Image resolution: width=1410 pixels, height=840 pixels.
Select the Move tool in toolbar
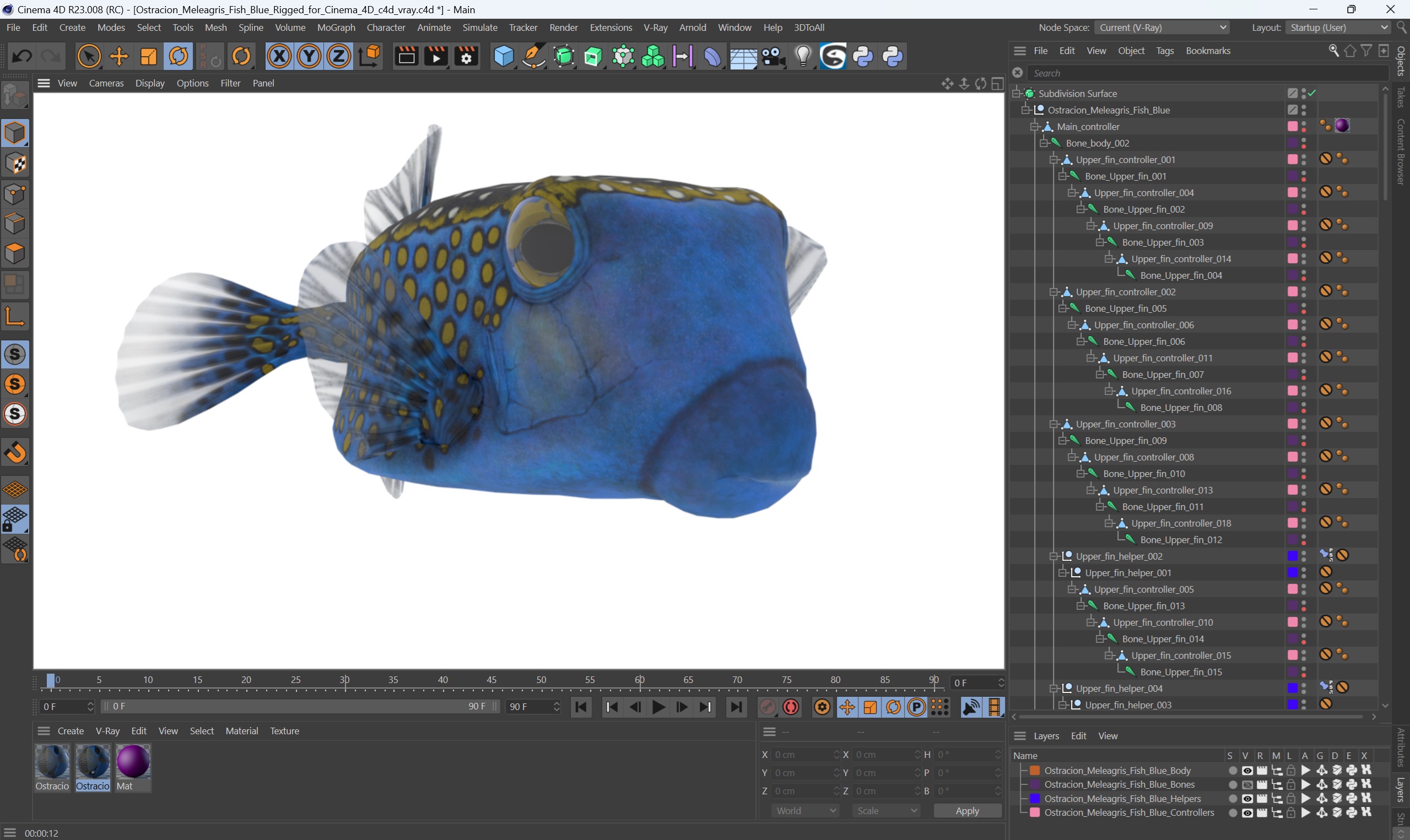118,57
